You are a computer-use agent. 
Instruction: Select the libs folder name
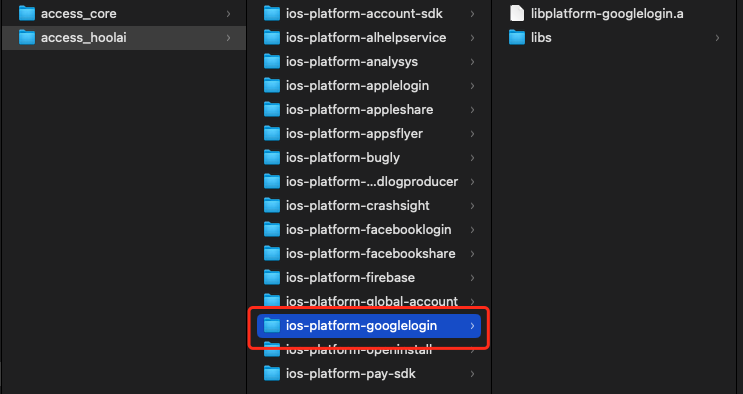pos(541,37)
